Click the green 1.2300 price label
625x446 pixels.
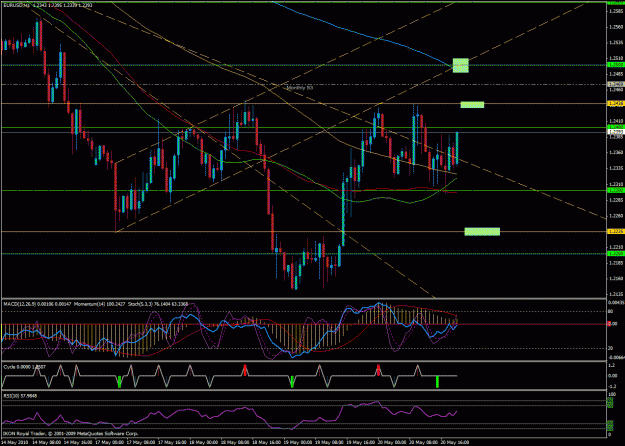click(x=615, y=191)
